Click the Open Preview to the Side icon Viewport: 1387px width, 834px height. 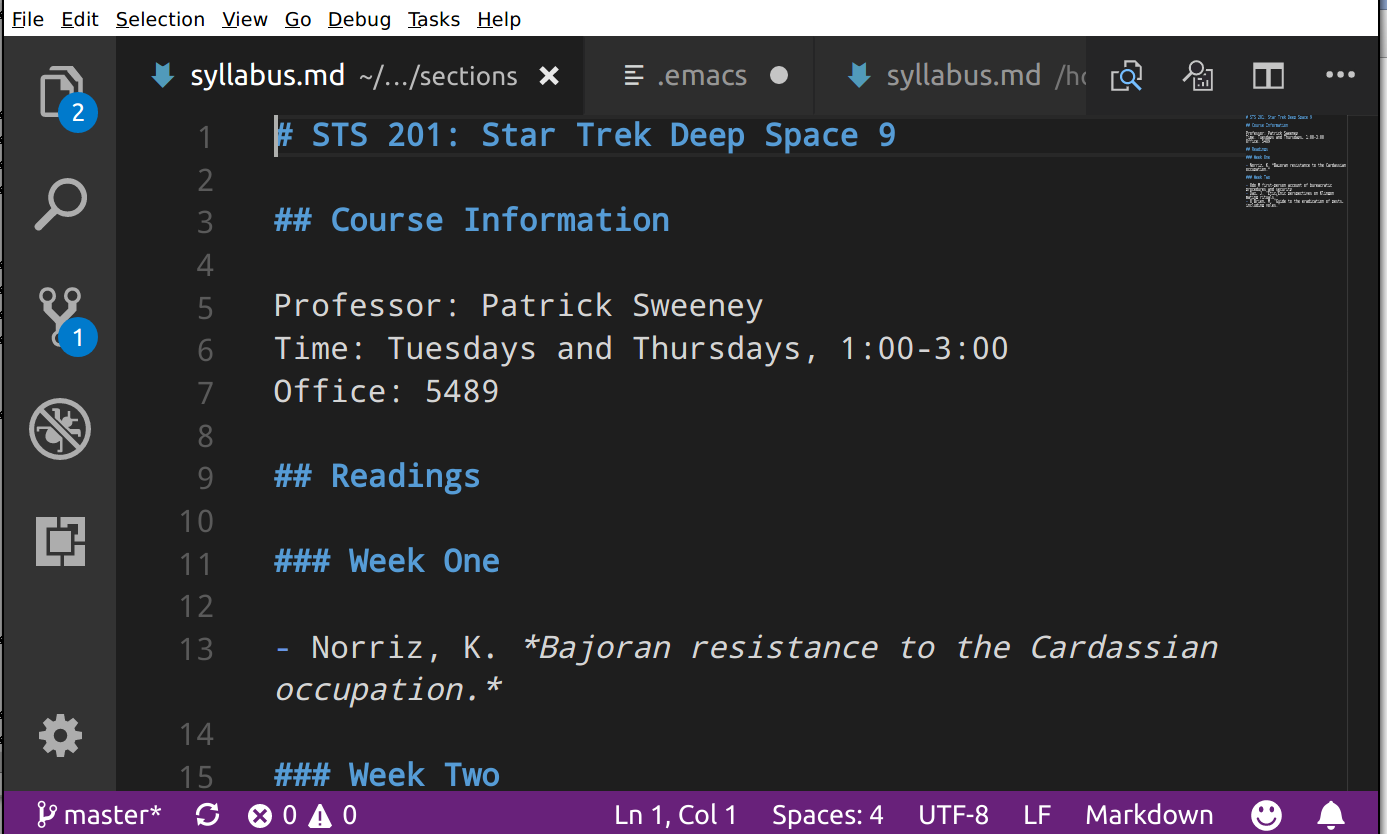pos(1197,76)
